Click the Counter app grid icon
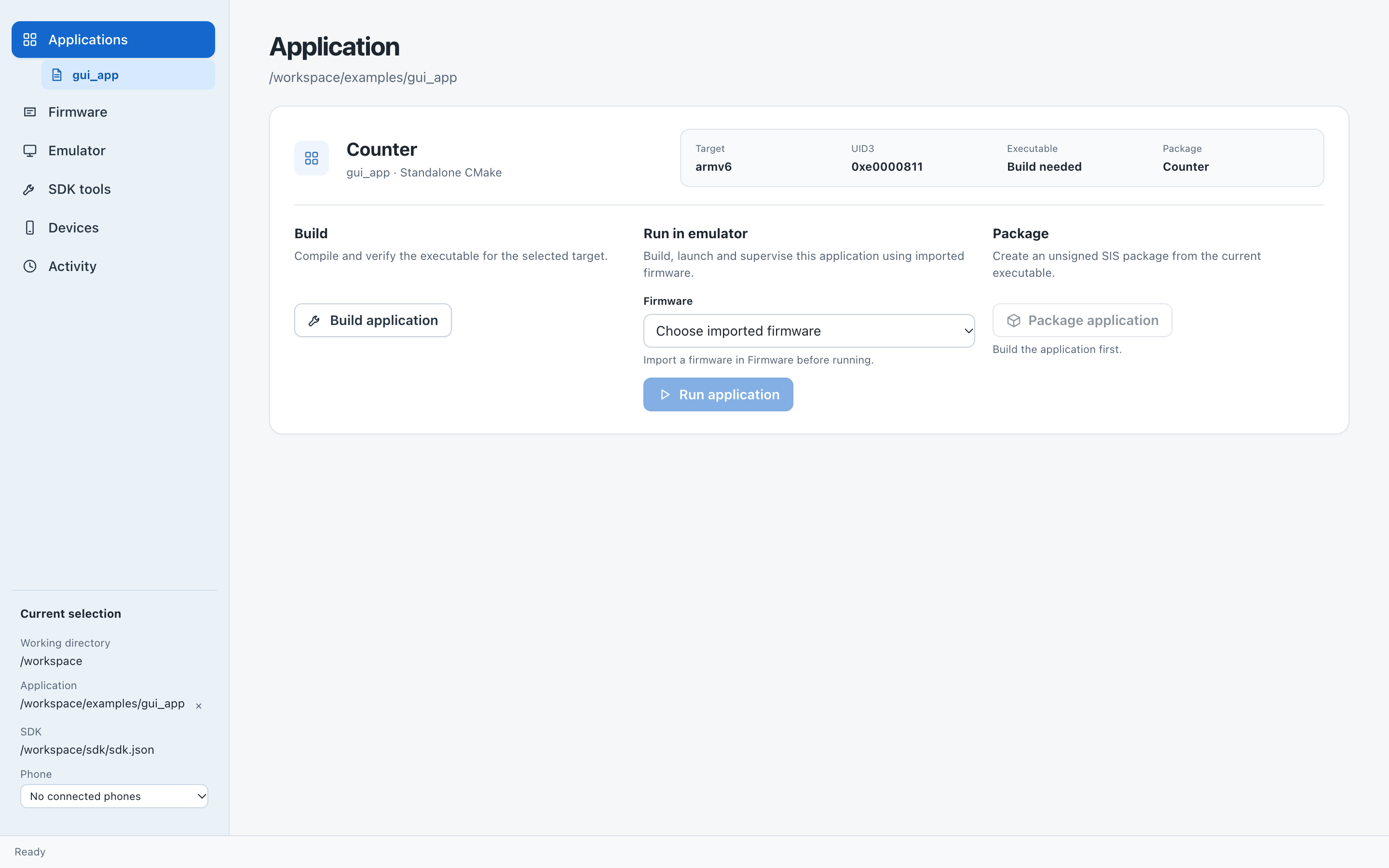Image resolution: width=1389 pixels, height=868 pixels. point(312,158)
